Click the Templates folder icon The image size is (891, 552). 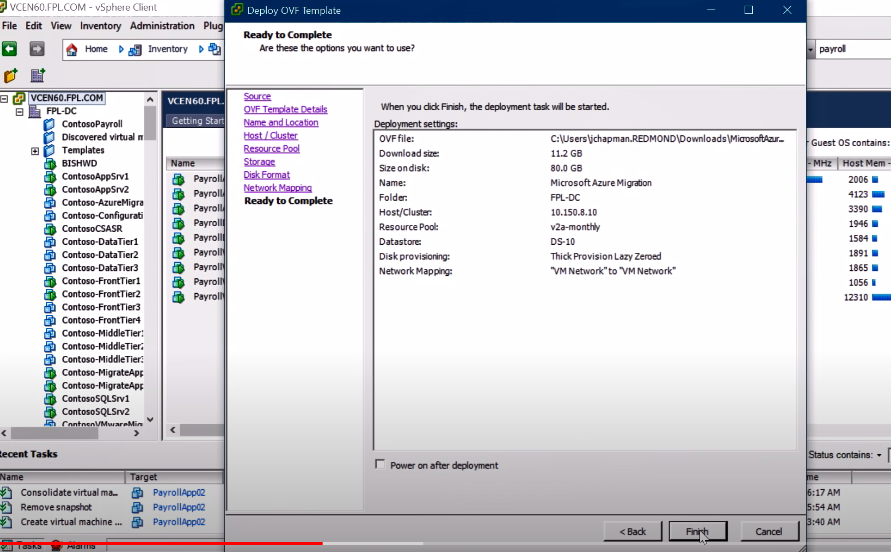pos(49,151)
